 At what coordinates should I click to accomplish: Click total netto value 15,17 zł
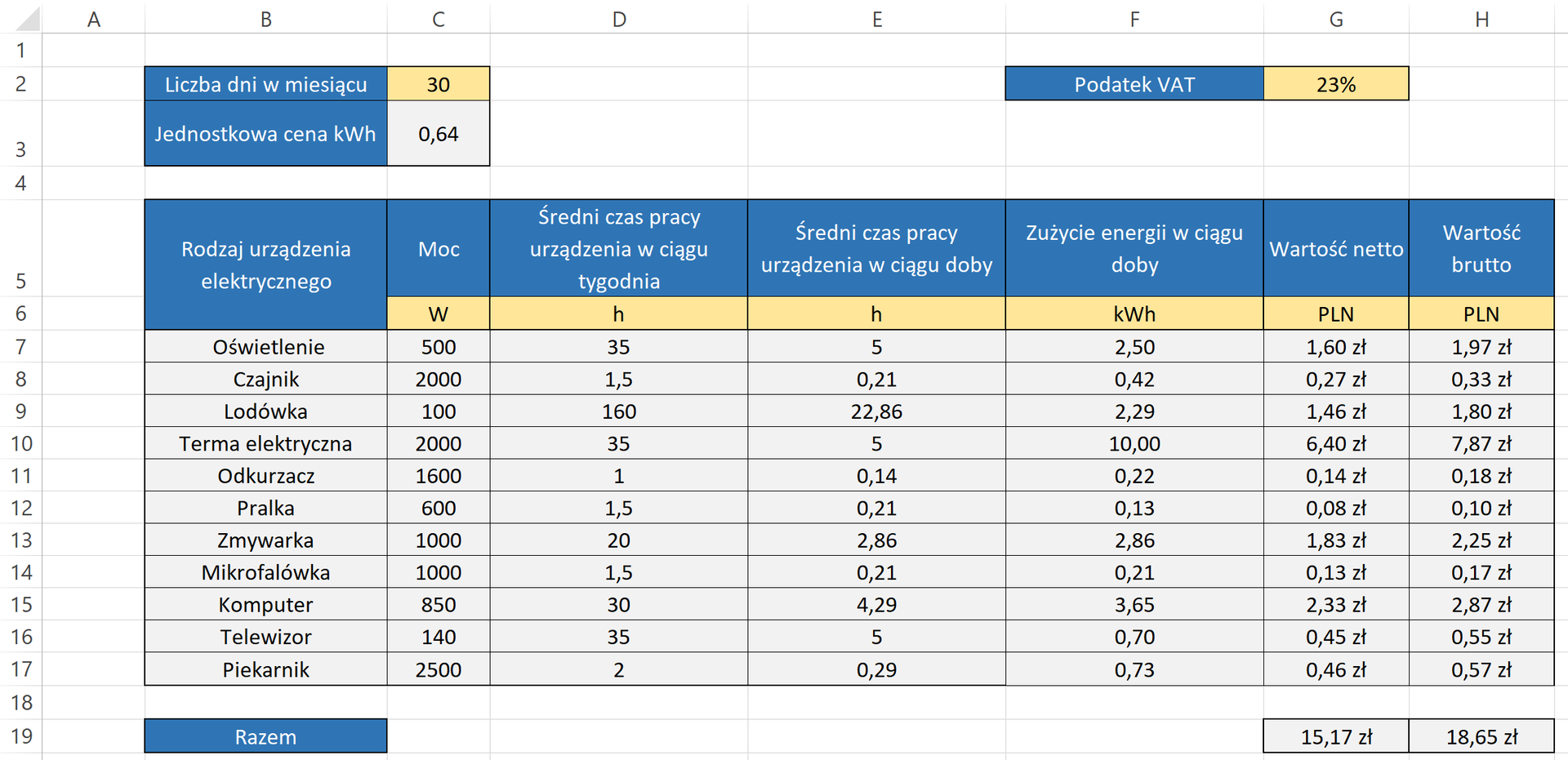pos(1335,736)
